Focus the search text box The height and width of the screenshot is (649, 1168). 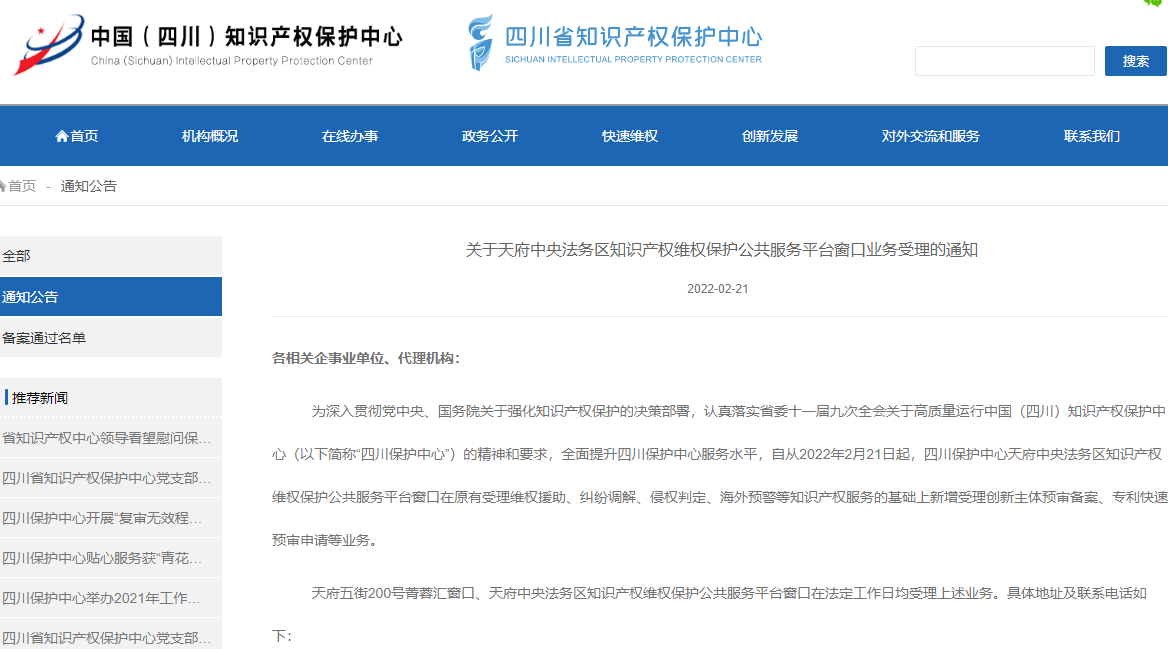point(1004,61)
